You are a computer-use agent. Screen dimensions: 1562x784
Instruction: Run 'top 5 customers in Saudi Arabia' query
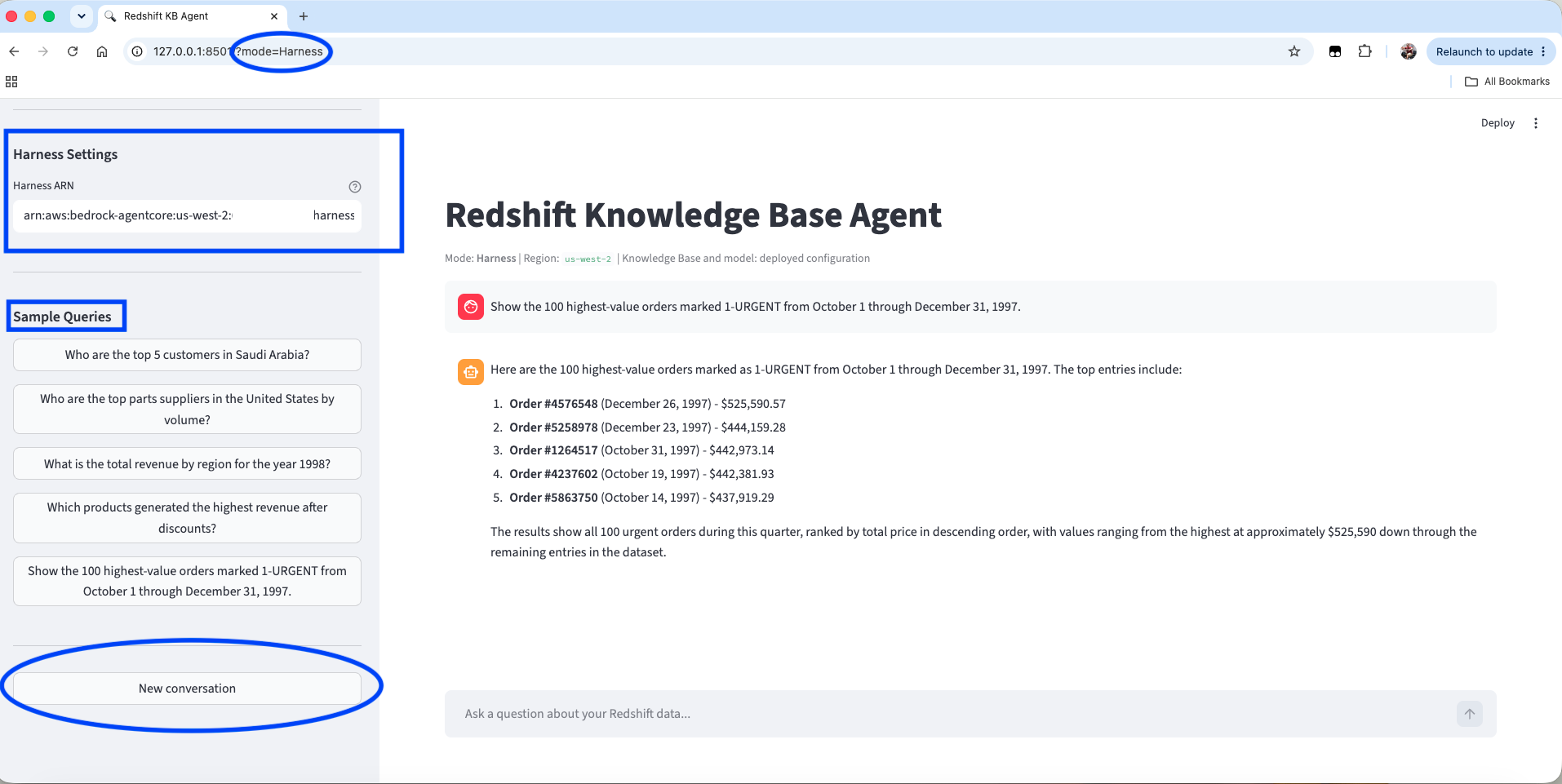(187, 355)
